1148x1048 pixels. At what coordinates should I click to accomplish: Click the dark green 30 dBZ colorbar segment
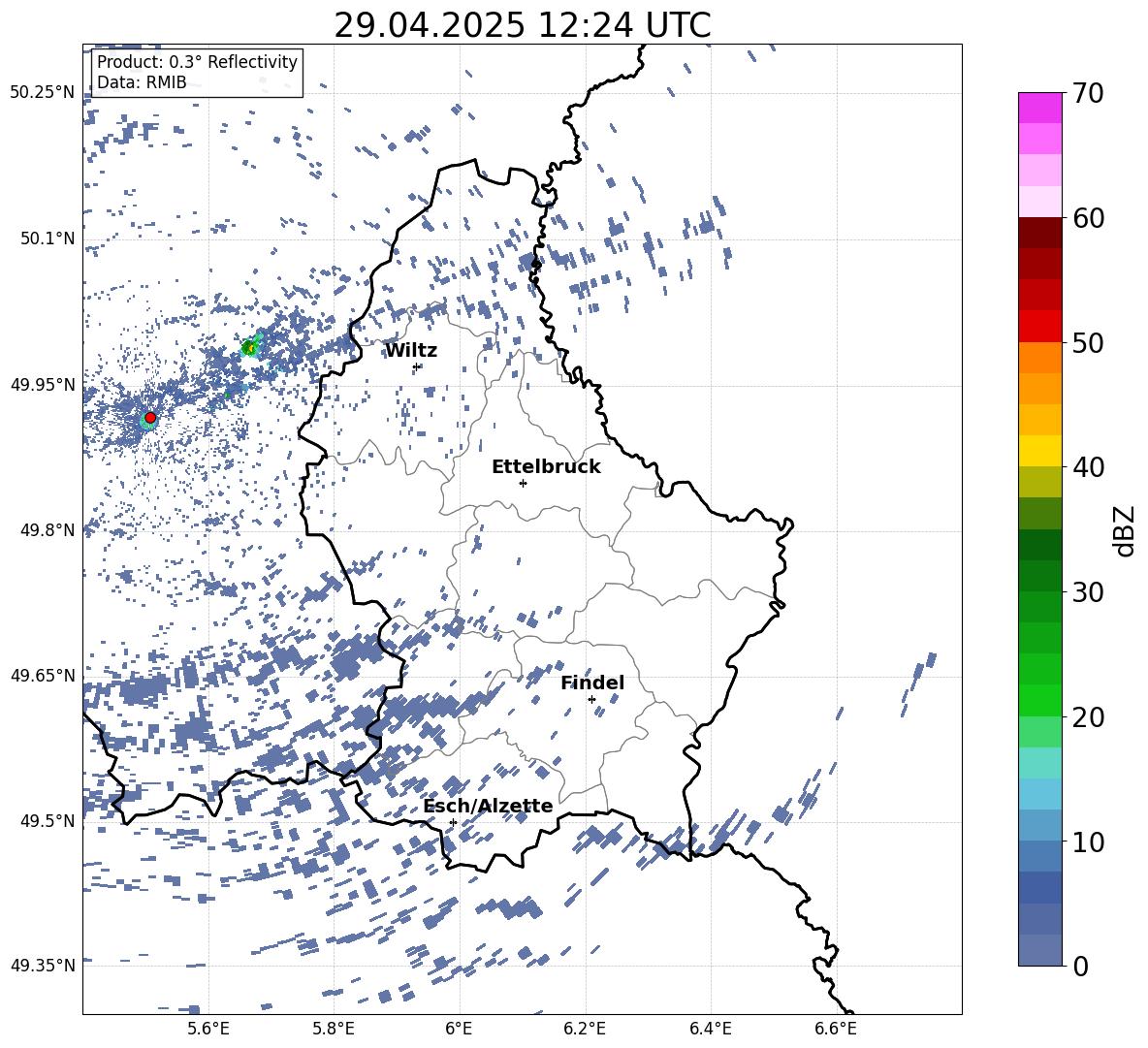[1039, 575]
